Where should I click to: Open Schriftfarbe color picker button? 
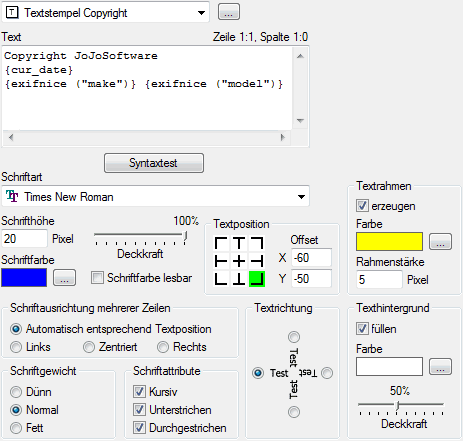pyautogui.click(x=65, y=278)
